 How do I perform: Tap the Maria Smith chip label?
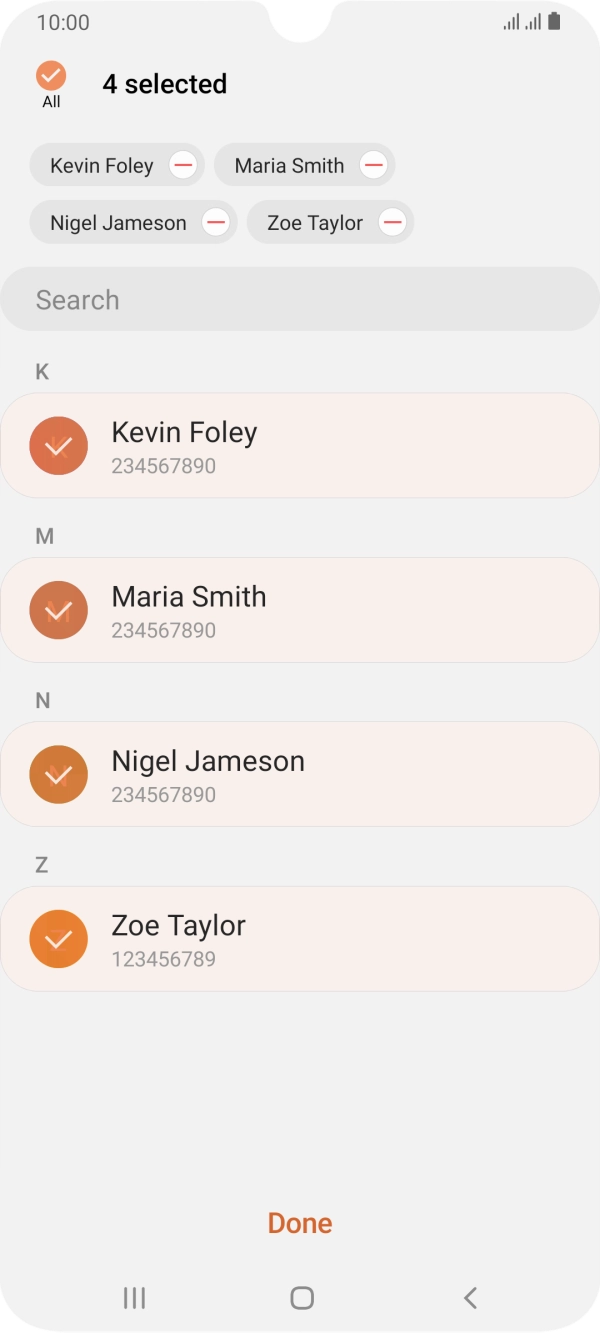tap(289, 165)
